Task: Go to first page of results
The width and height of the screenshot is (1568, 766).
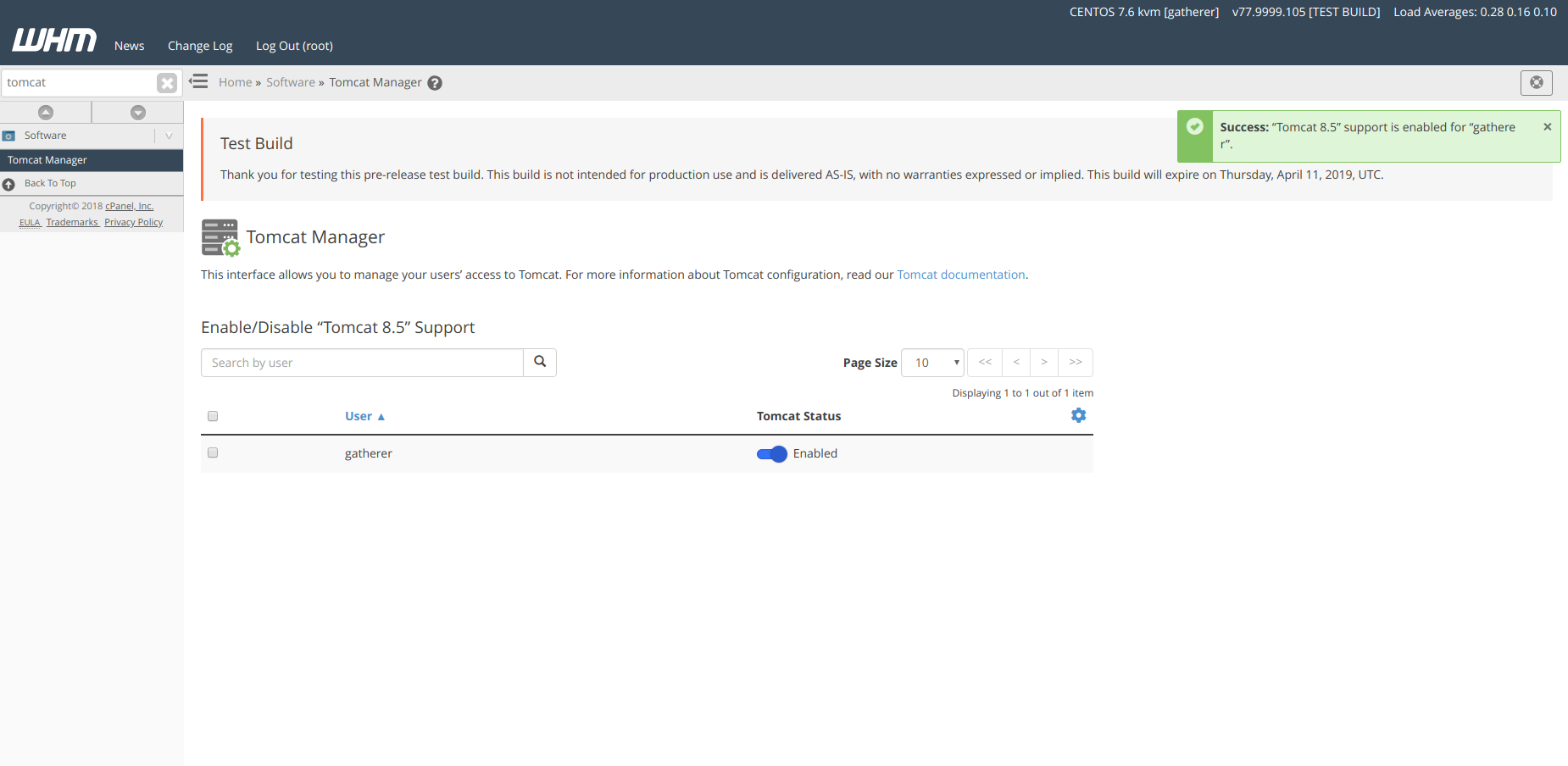Action: pos(985,363)
